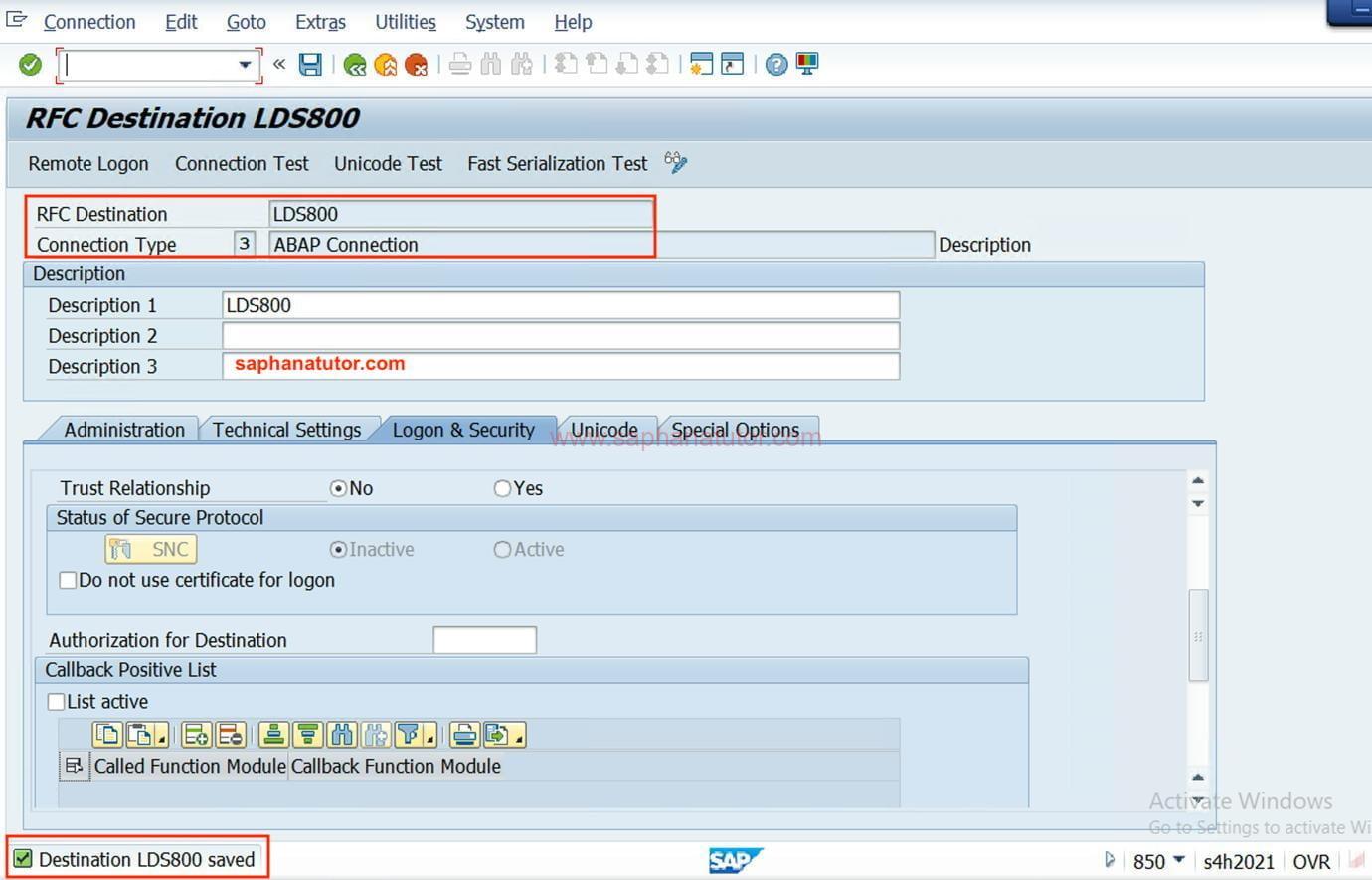Click the Create Shortcut icon
This screenshot has height=880, width=1372.
[733, 65]
